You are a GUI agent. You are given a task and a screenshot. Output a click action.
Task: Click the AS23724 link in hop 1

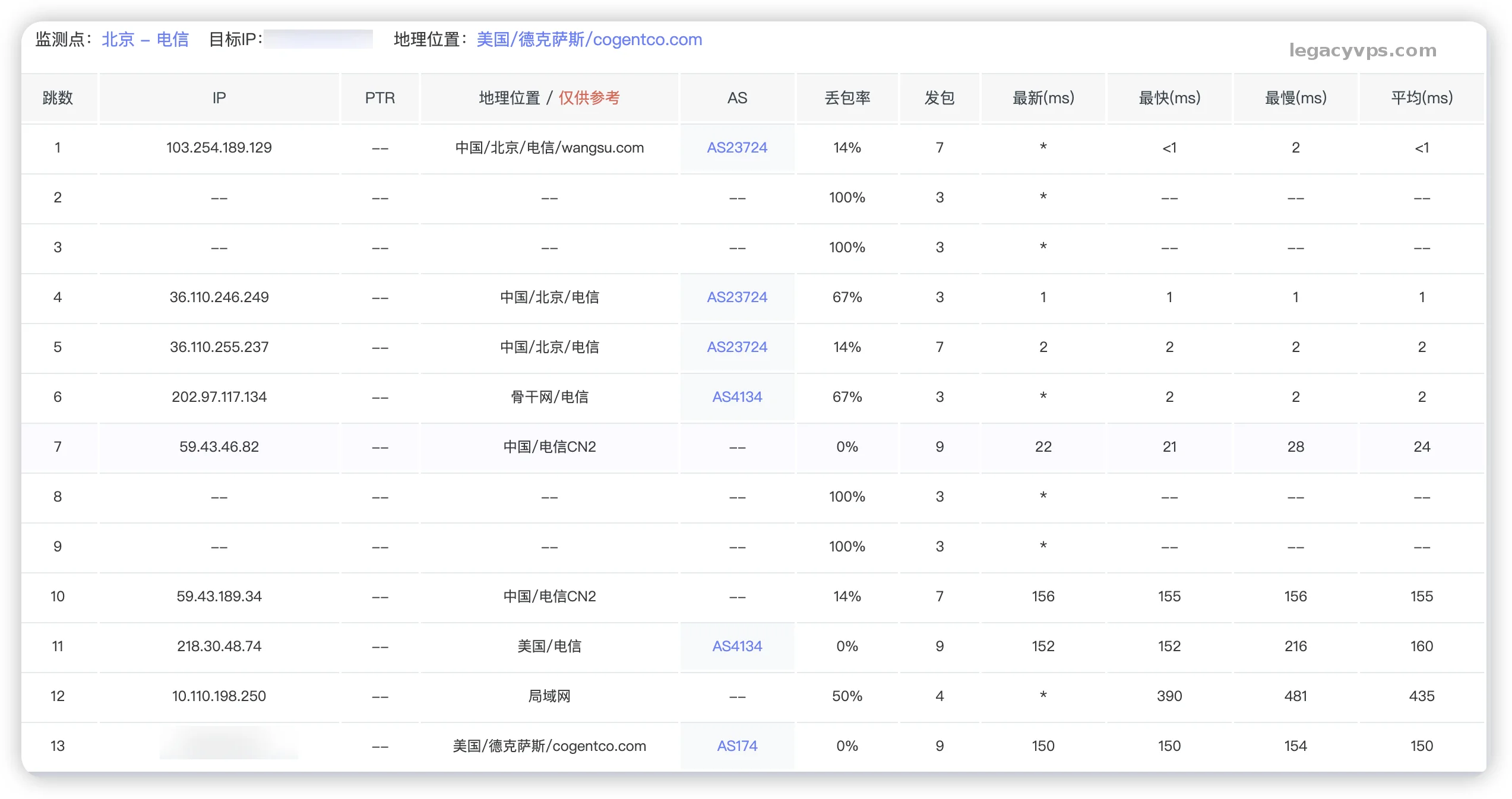736,148
